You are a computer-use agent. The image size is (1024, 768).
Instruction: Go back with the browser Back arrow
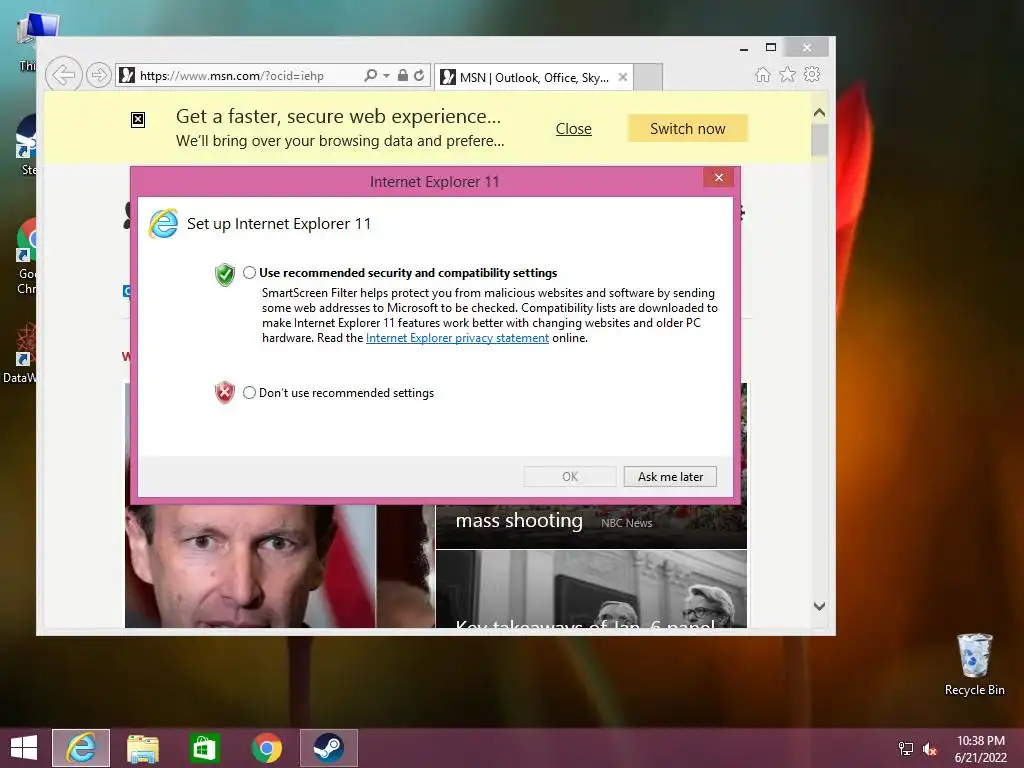pyautogui.click(x=63, y=74)
